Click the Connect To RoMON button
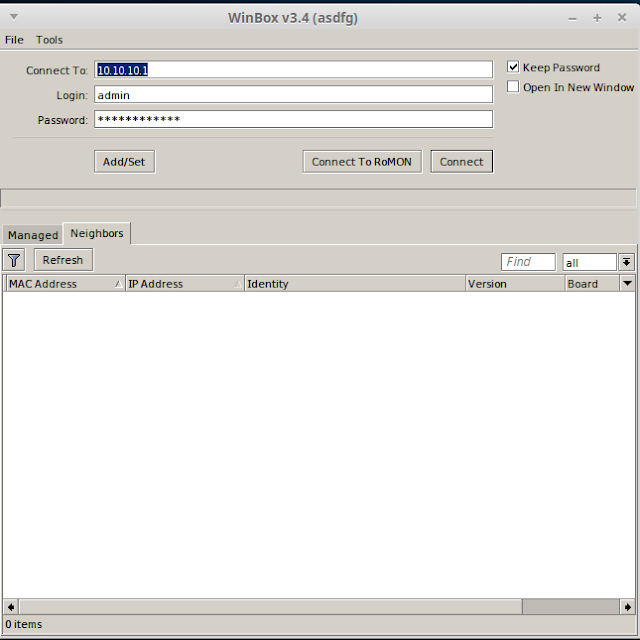 362,162
